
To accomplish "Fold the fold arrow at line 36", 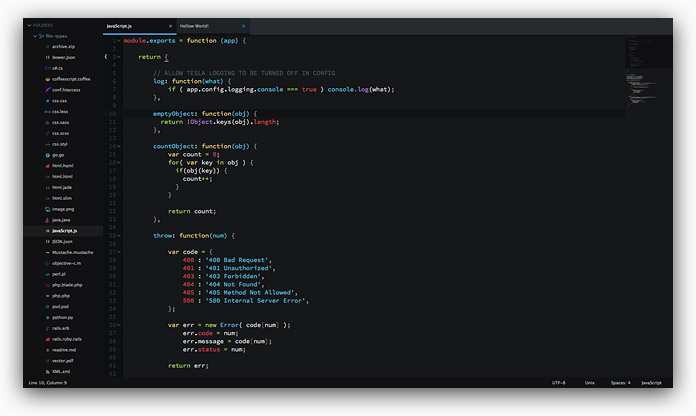I will click(x=119, y=325).
